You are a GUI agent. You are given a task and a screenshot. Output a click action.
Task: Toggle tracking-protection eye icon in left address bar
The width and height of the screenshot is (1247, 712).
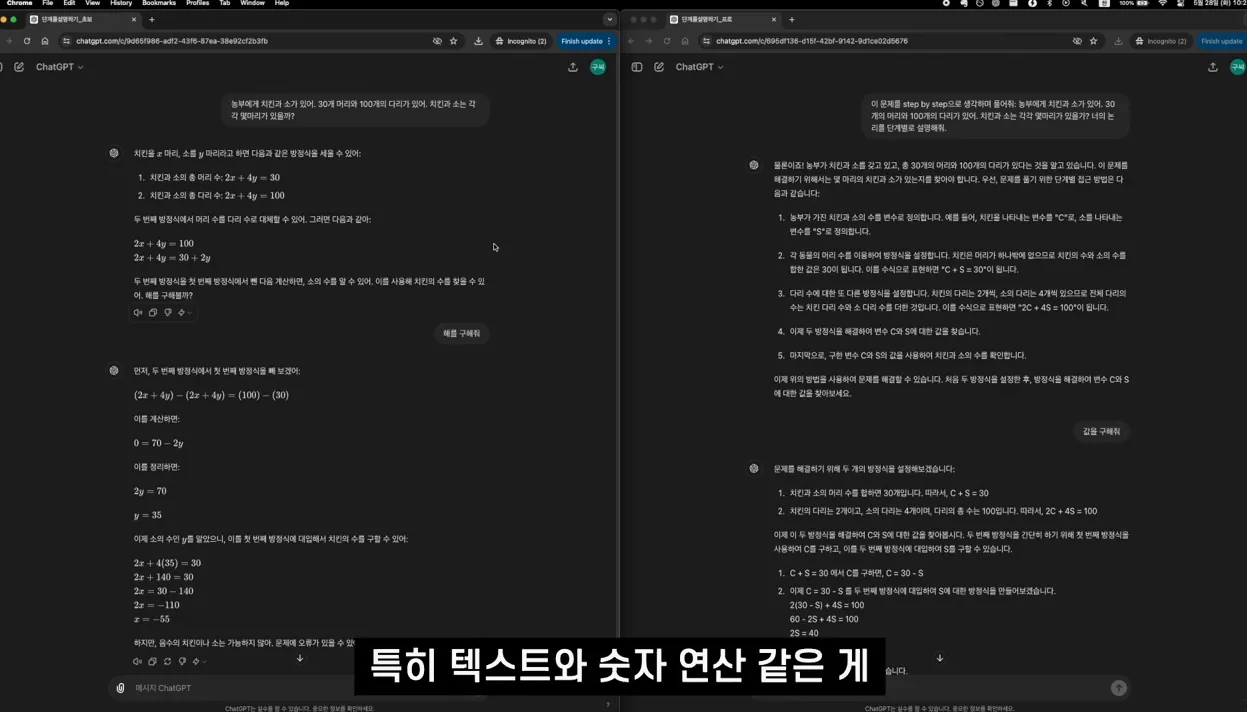(x=437, y=41)
